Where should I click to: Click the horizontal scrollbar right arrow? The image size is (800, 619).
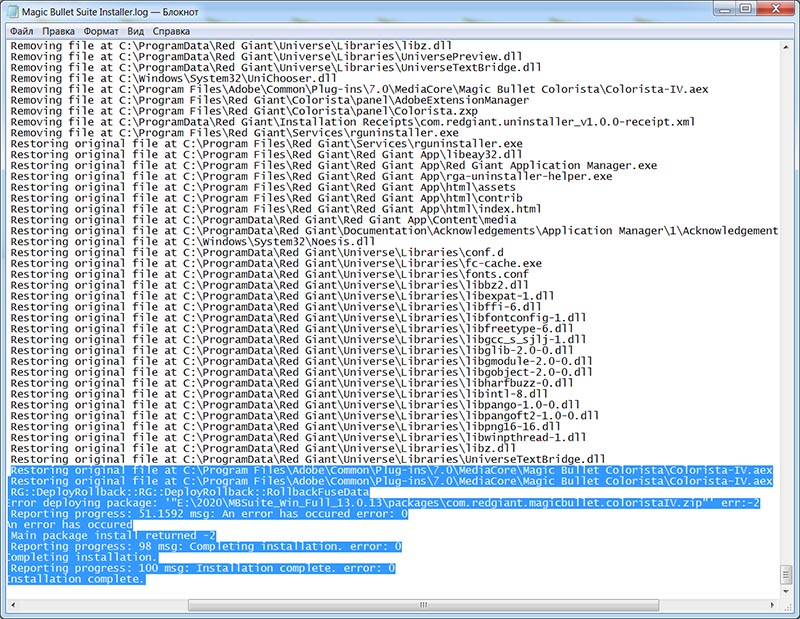point(772,605)
